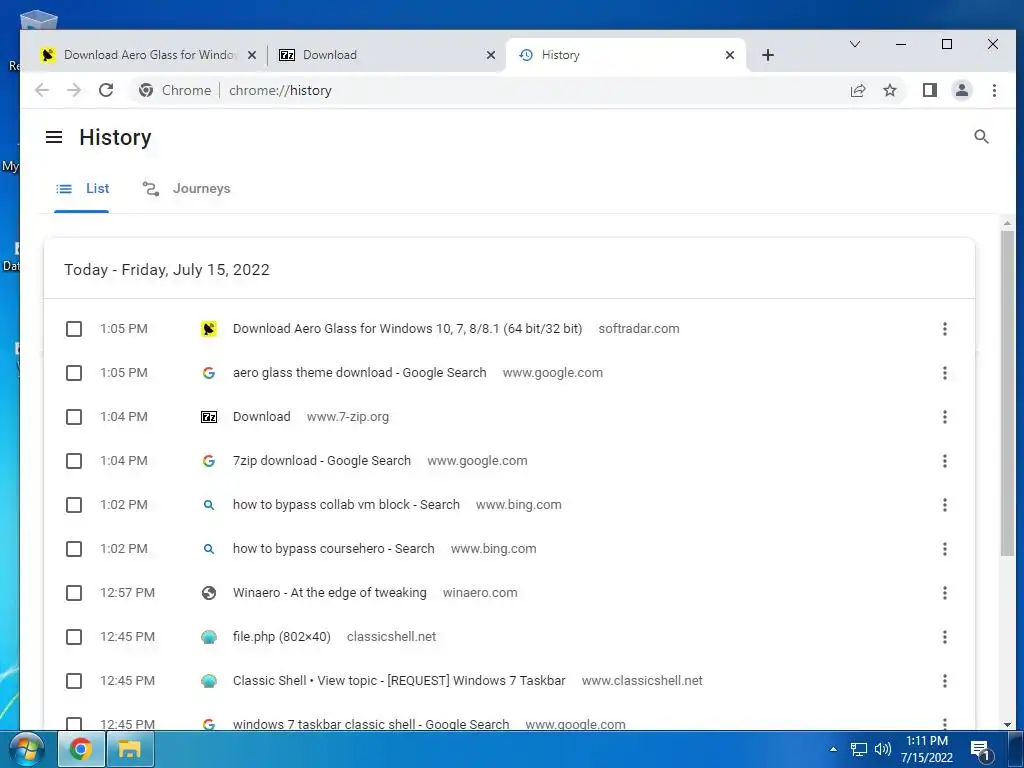Check the softradar.com Aero Glass entry
This screenshot has height=768, width=1024.
pyautogui.click(x=74, y=328)
